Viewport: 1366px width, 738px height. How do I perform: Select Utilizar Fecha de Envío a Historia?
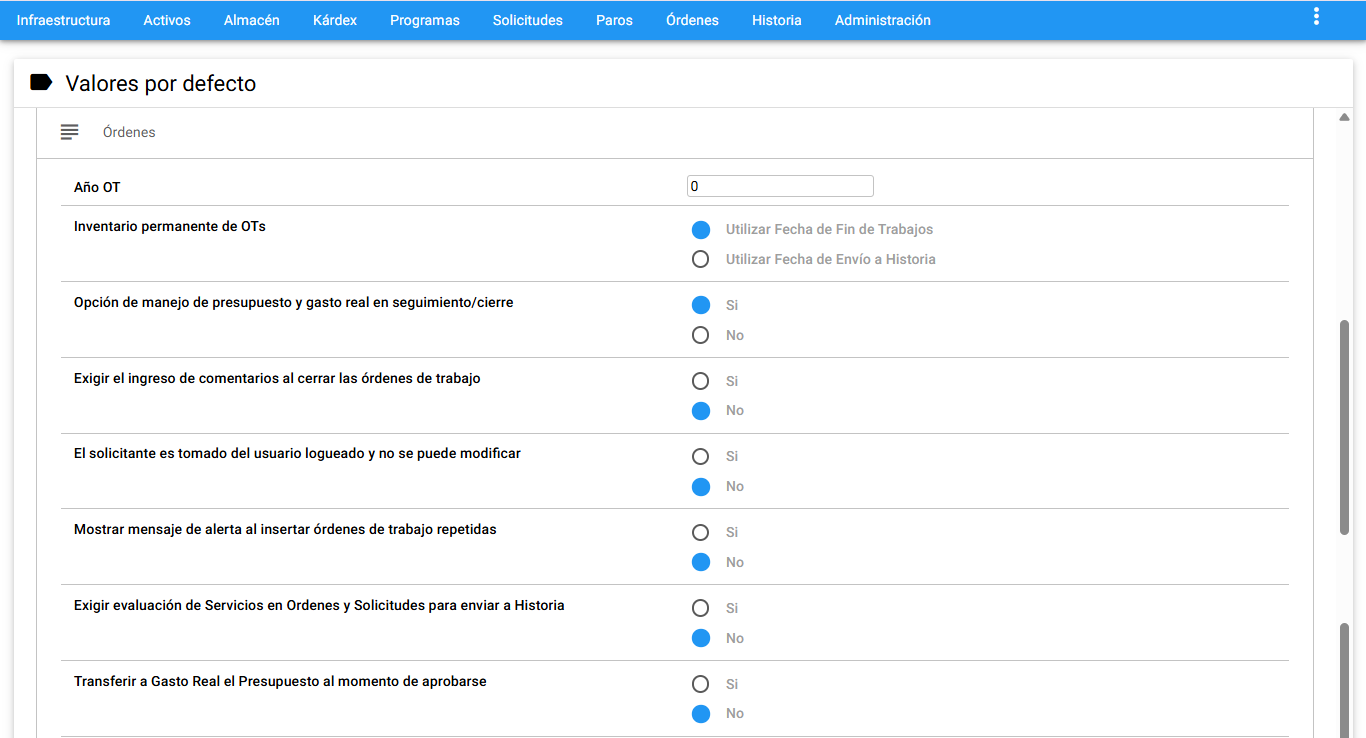(701, 260)
